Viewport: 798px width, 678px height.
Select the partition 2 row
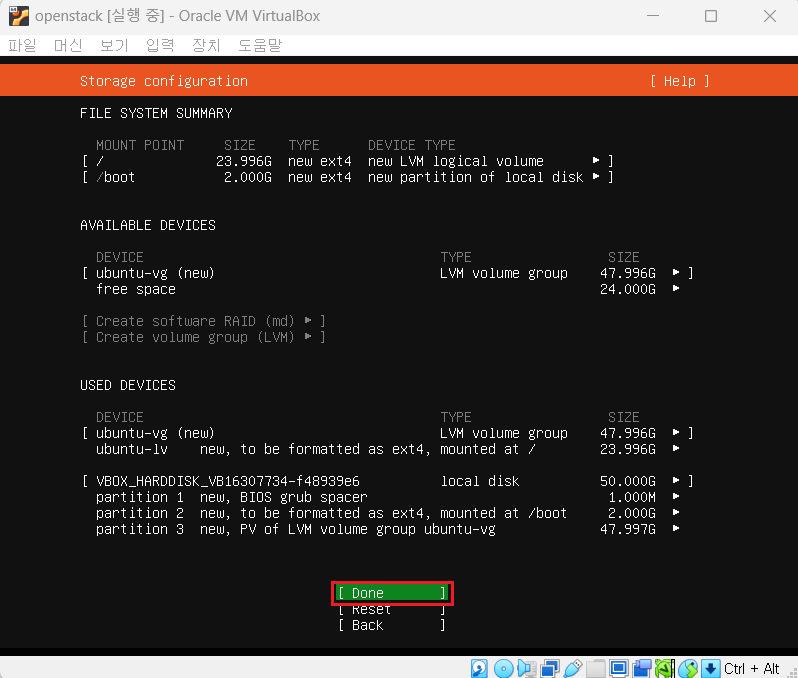coord(387,513)
